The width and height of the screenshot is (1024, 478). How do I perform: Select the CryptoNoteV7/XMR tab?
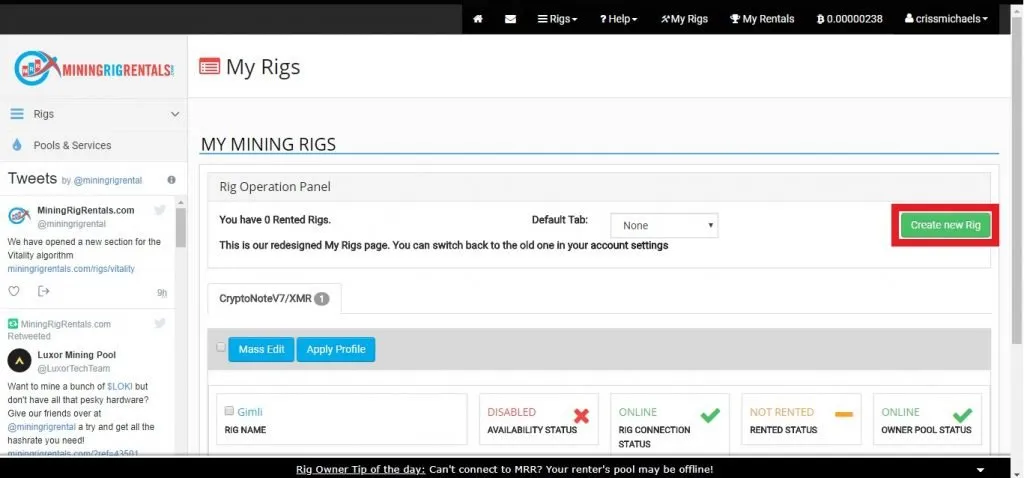click(274, 299)
